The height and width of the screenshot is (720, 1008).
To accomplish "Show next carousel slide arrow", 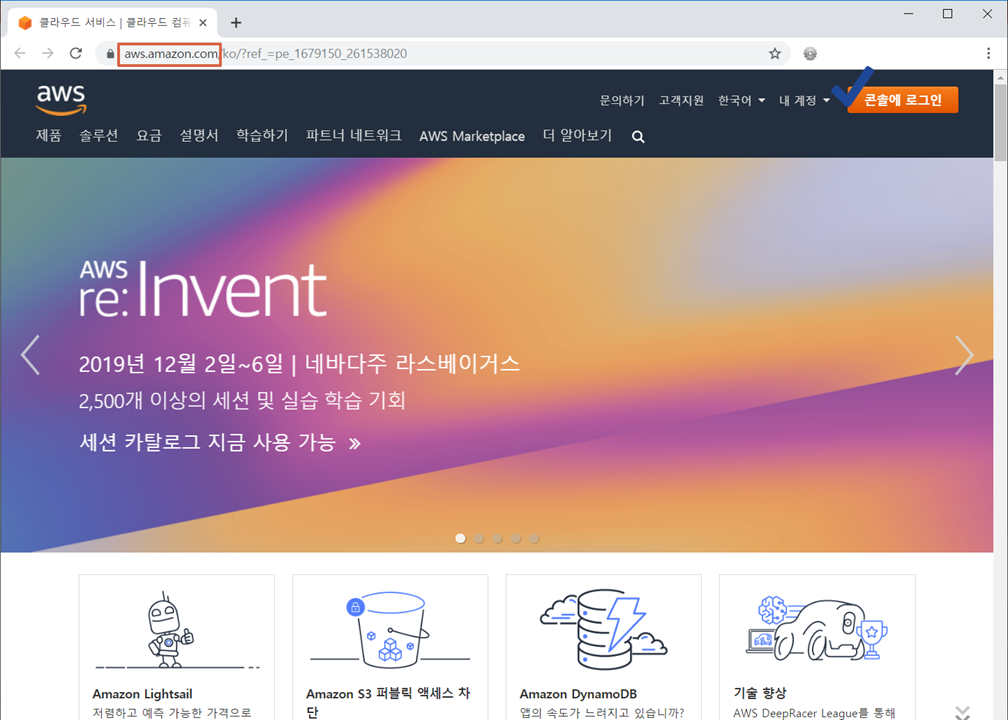I will [964, 355].
